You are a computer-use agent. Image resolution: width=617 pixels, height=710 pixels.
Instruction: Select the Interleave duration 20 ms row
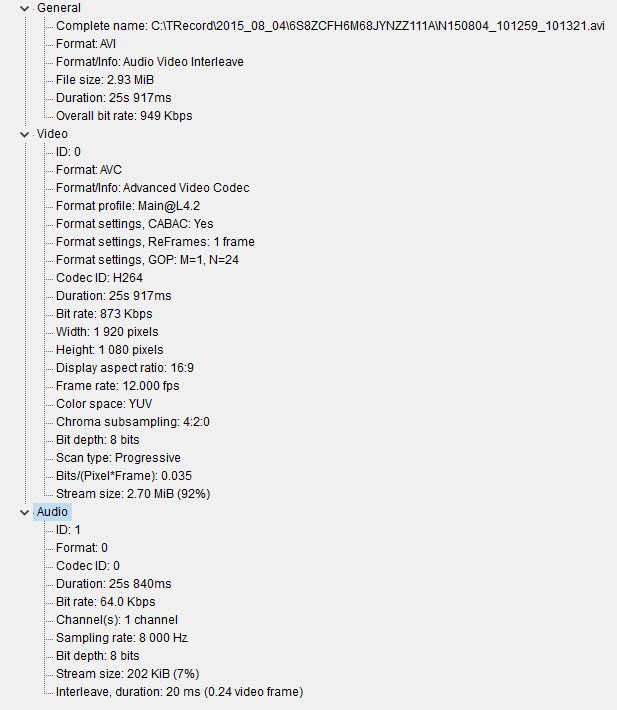(179, 692)
